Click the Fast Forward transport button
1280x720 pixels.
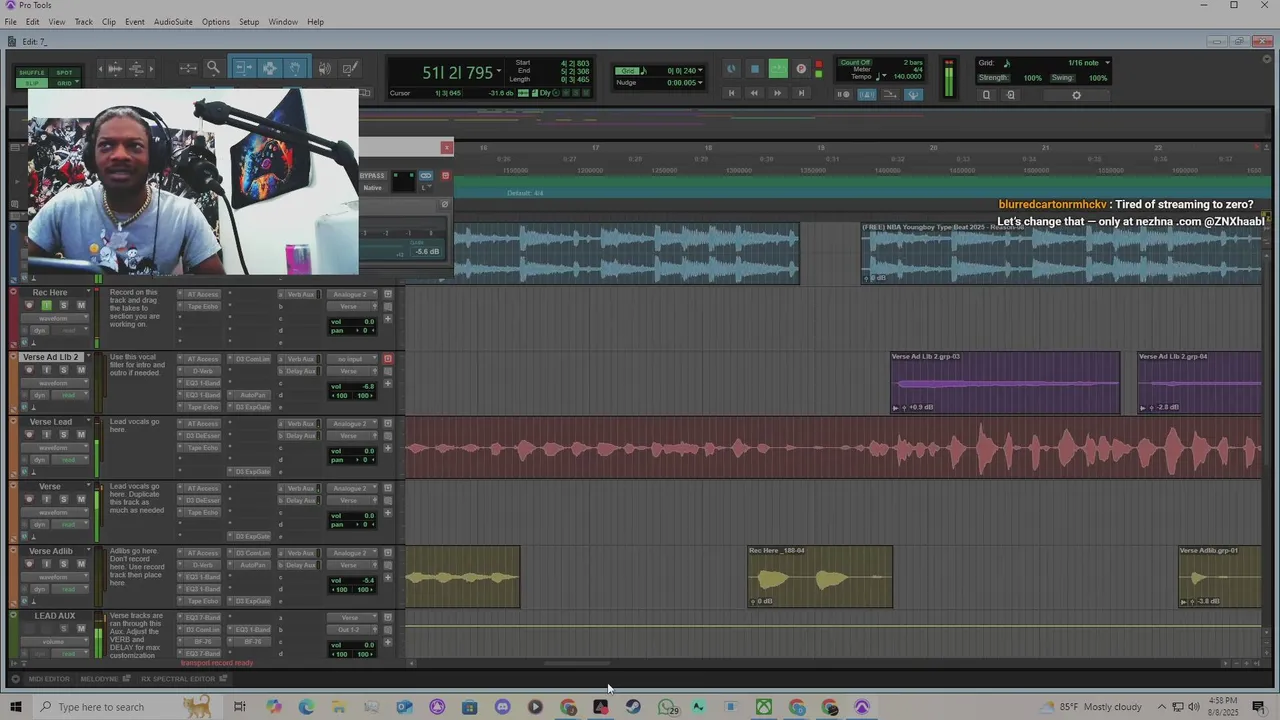[x=777, y=93]
